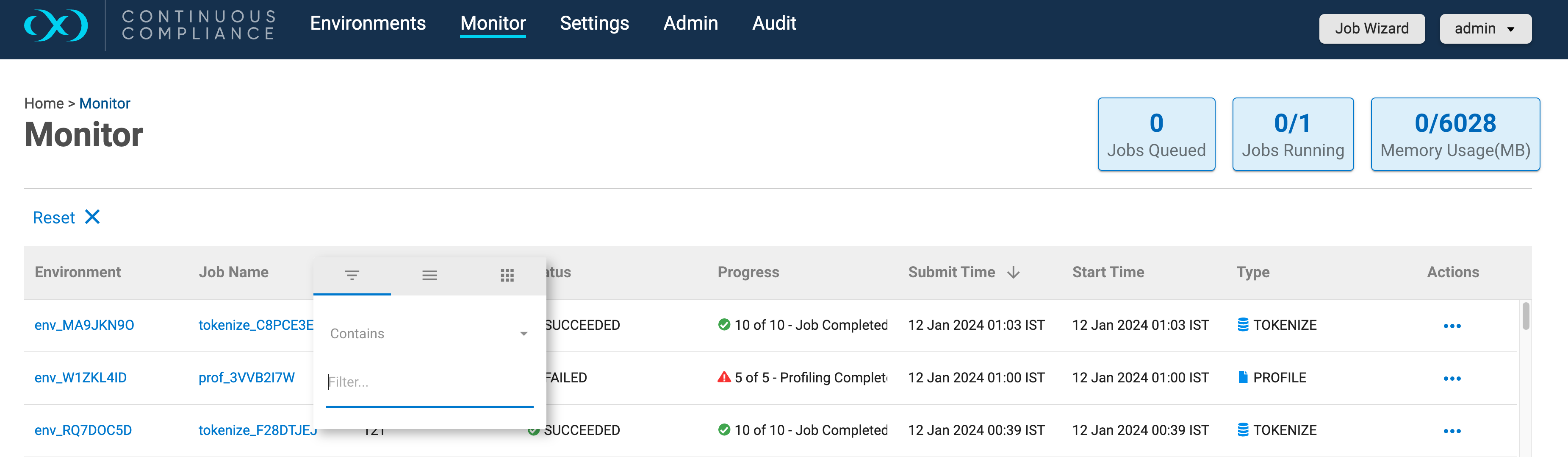Click the Submit Time sort arrow
Screen dimensions: 1568x457
tap(1014, 272)
